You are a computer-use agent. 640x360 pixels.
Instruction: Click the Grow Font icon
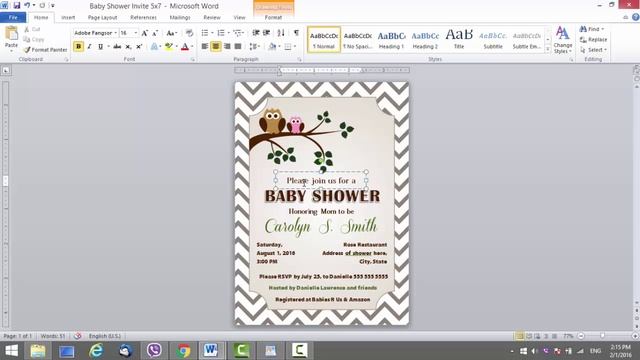(144, 33)
